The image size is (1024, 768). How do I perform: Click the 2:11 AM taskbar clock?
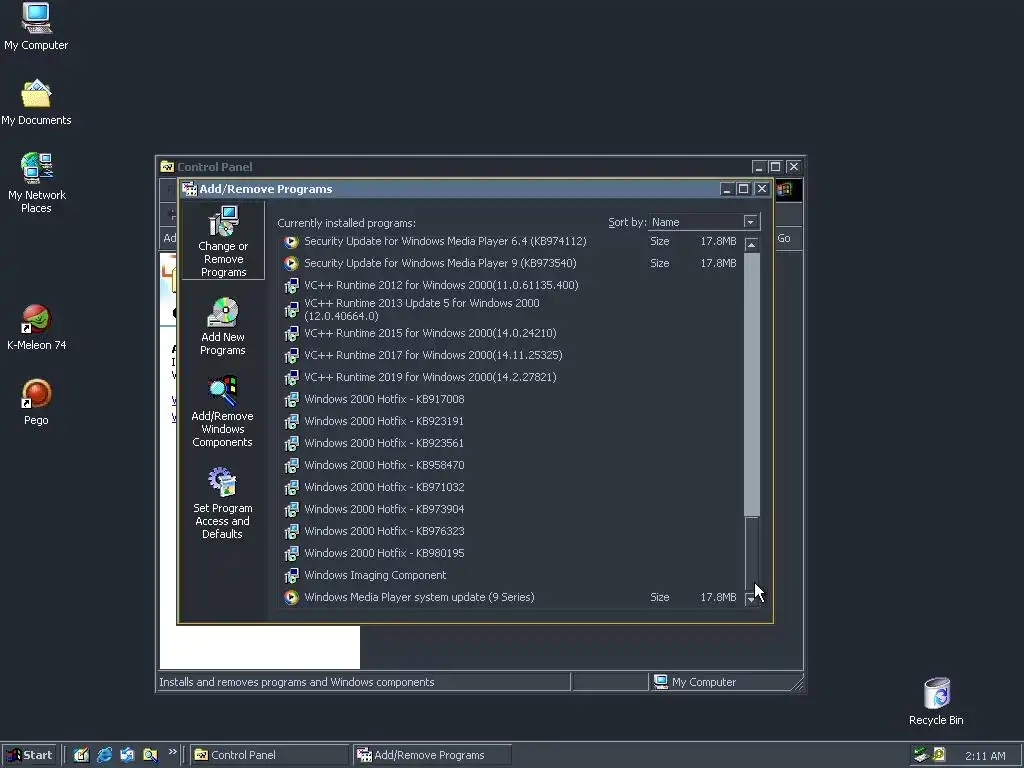click(985, 756)
